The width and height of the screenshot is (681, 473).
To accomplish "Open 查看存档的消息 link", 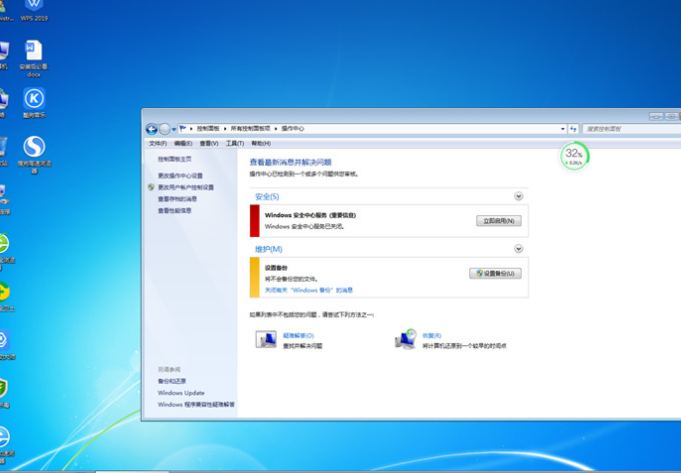I will (x=177, y=199).
